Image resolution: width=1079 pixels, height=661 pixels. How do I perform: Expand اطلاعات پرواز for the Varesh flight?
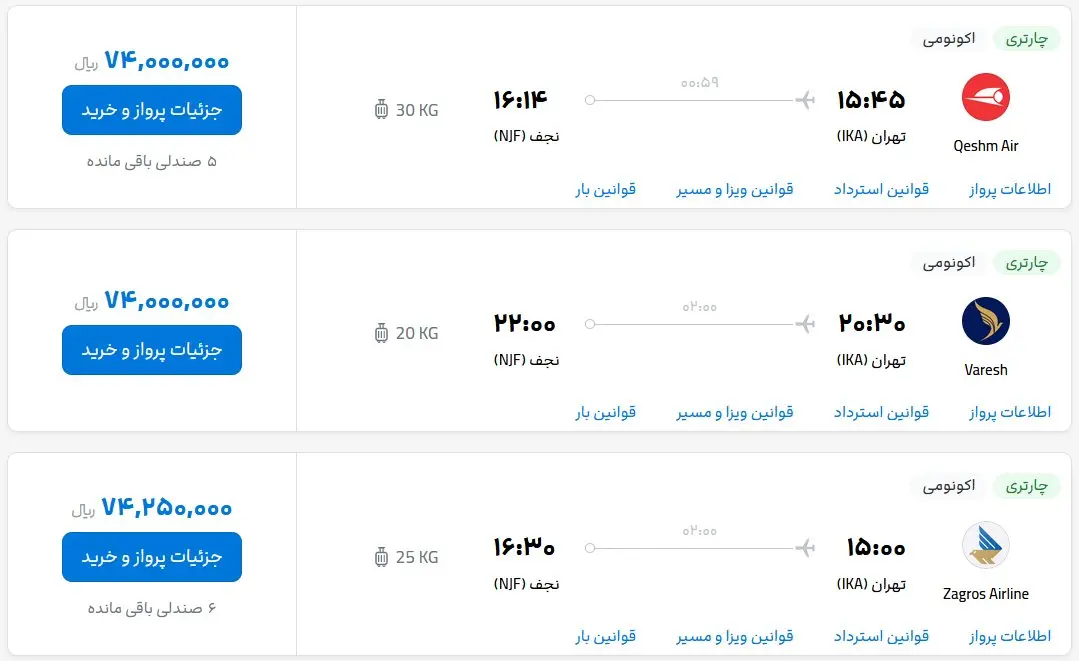coord(1010,411)
